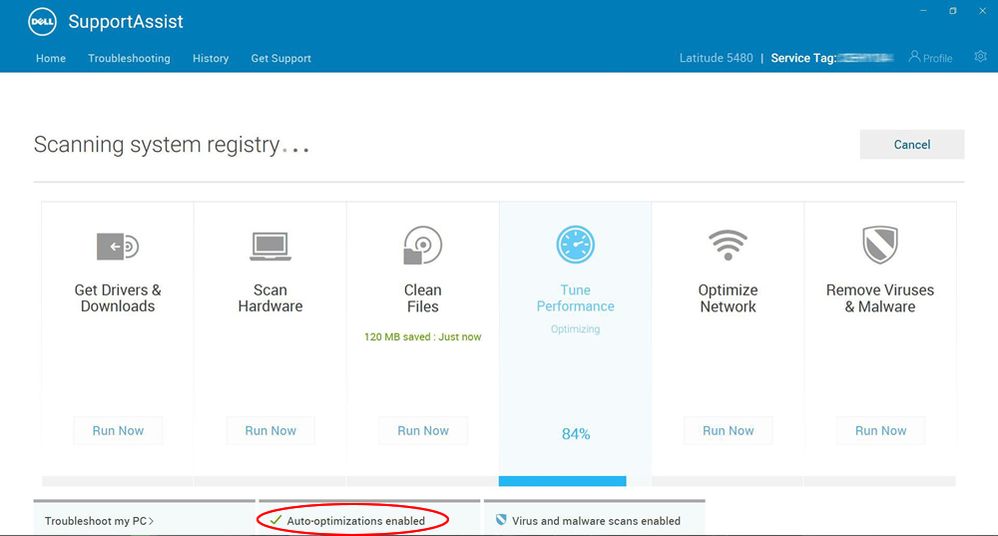The image size is (998, 536).
Task: Run Now for Clean Files
Action: 423,430
